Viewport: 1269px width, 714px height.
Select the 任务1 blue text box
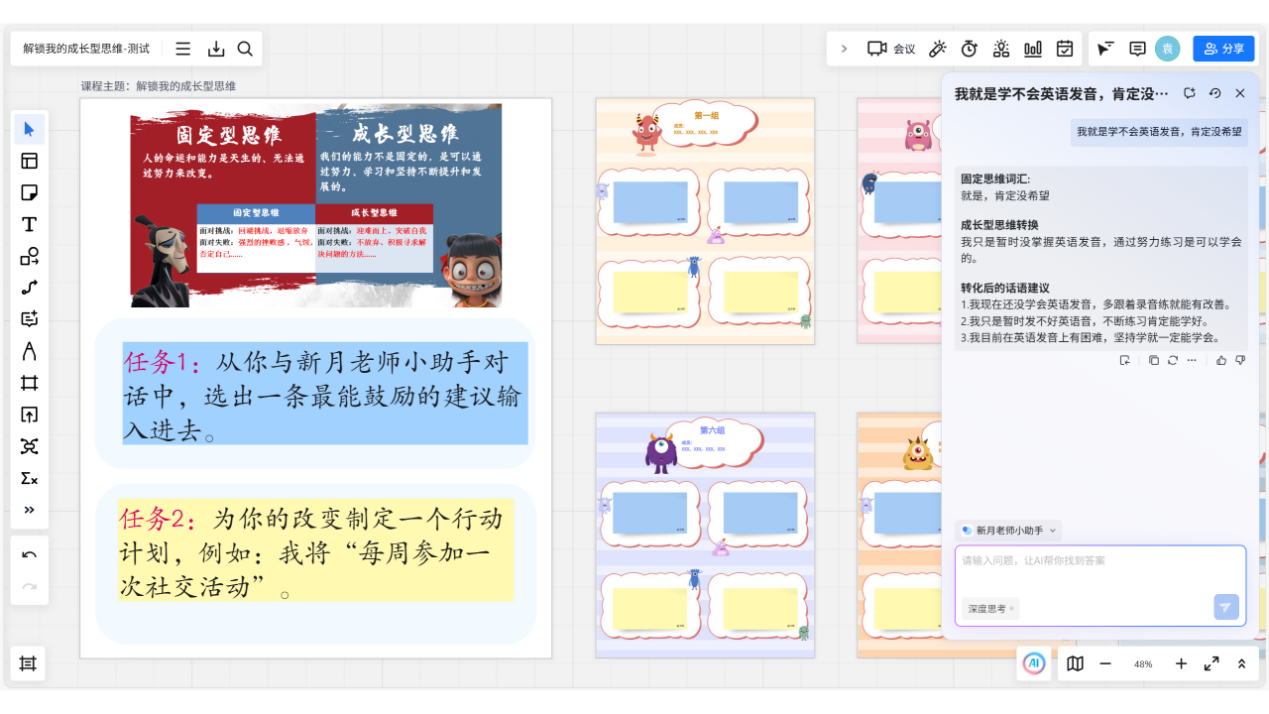325,394
